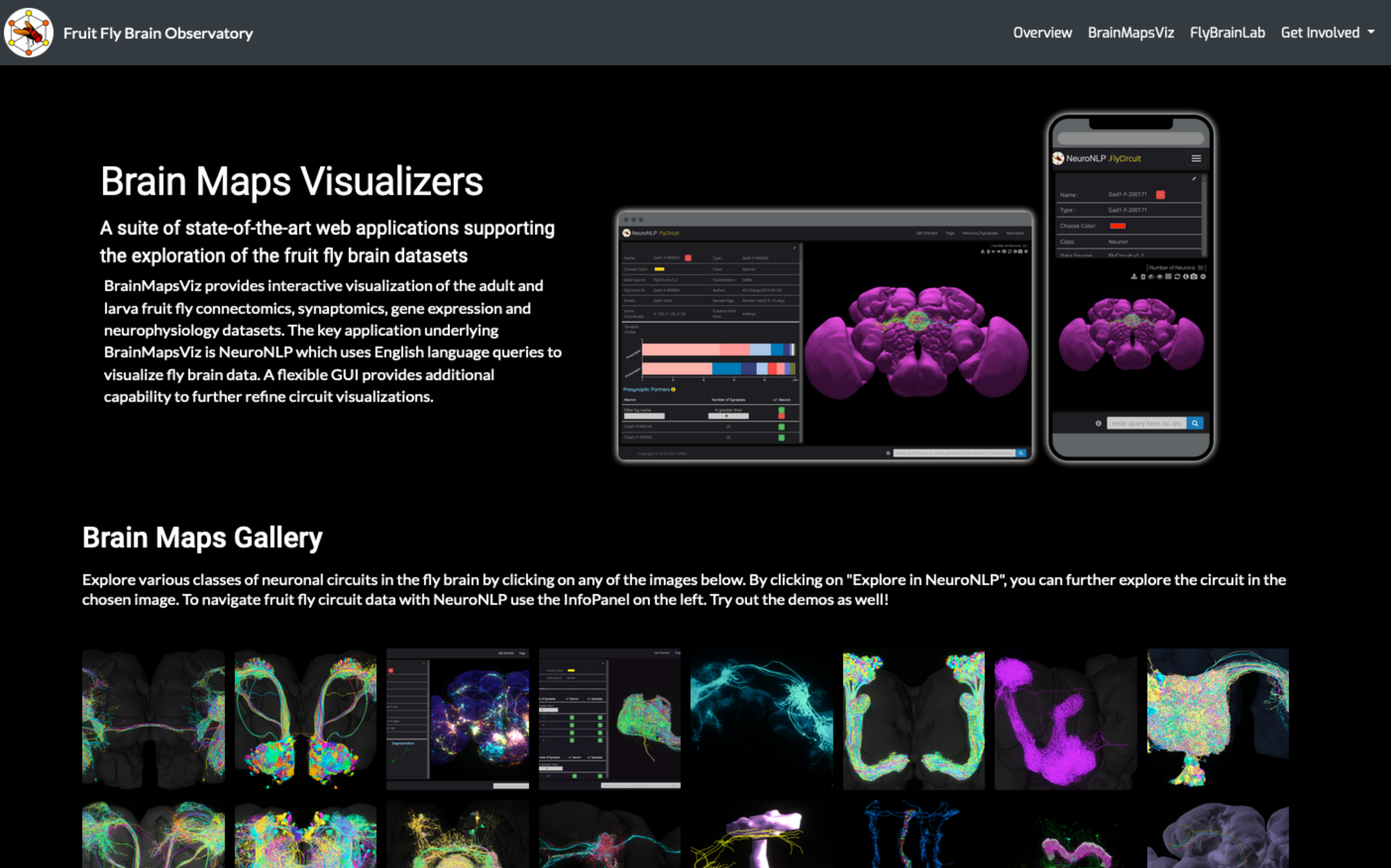Open the Overview navigation item

pos(1042,33)
